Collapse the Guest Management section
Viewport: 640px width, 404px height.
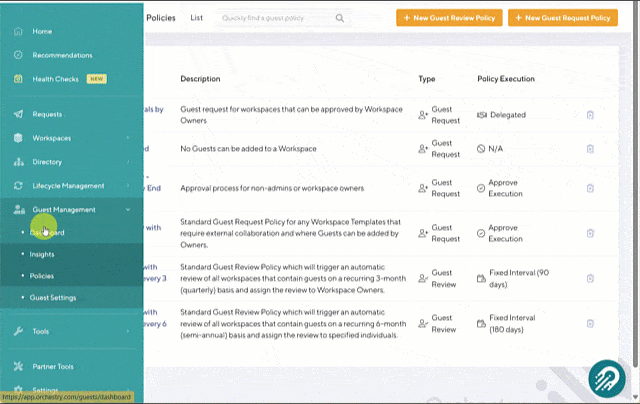coord(128,210)
